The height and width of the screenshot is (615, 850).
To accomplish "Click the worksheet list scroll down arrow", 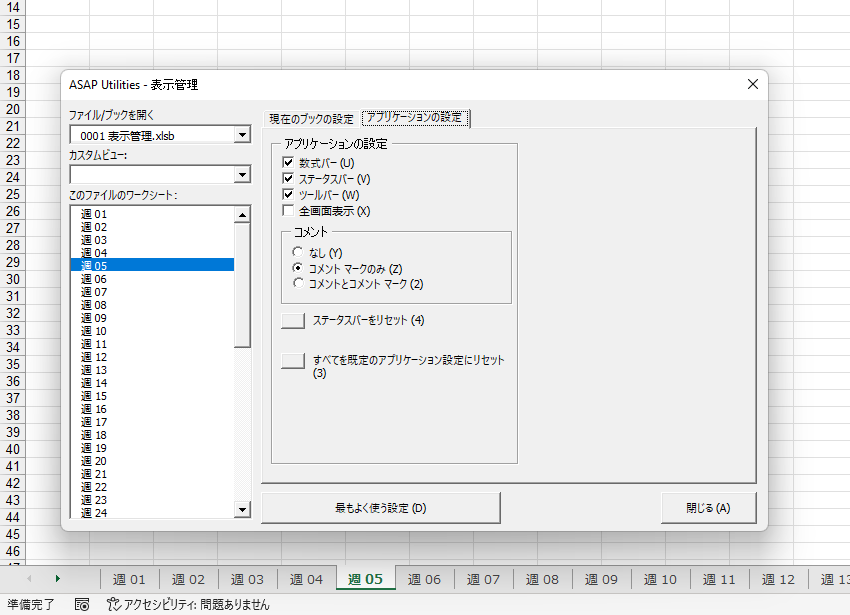I will (242, 509).
